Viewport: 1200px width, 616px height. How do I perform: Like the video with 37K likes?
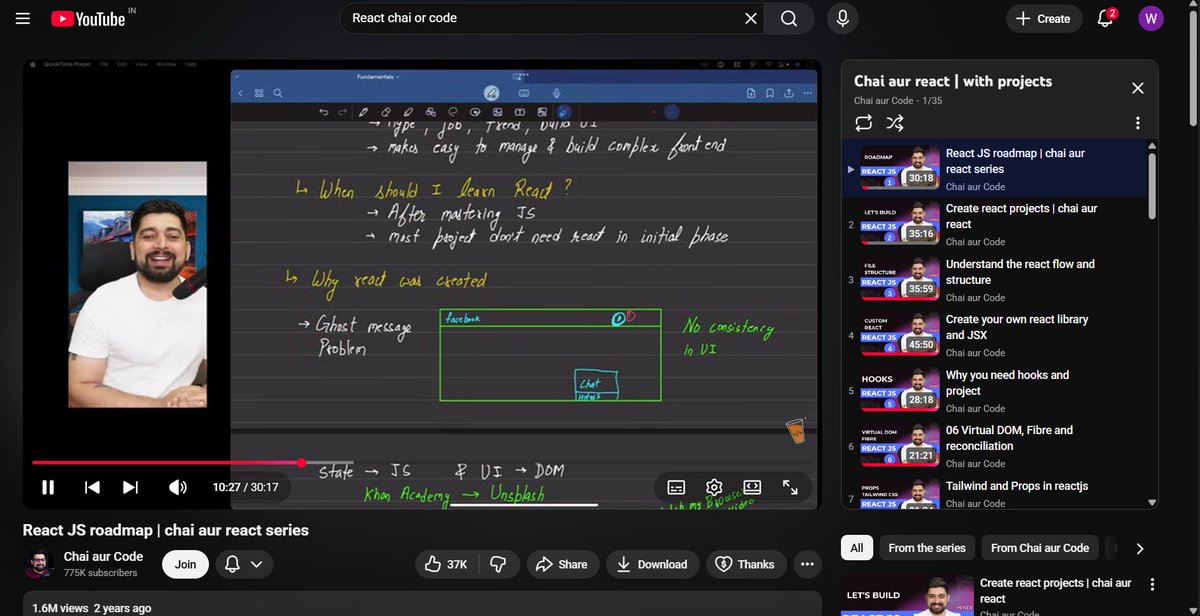[x=446, y=564]
